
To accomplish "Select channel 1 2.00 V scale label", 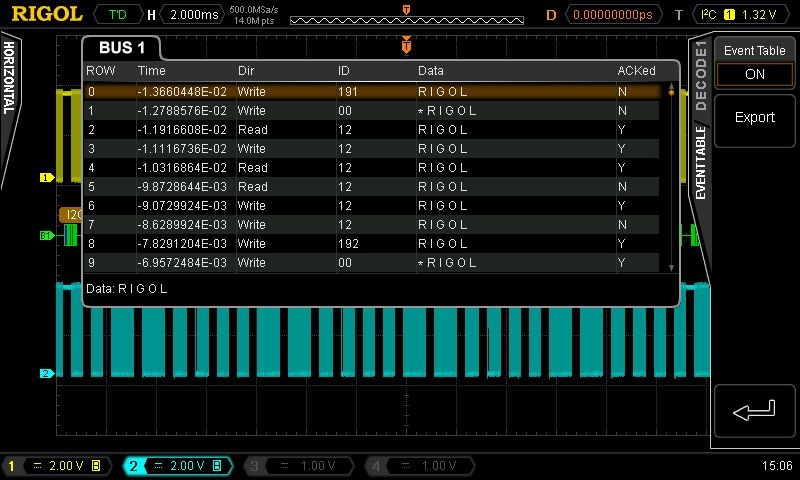I will [66, 466].
